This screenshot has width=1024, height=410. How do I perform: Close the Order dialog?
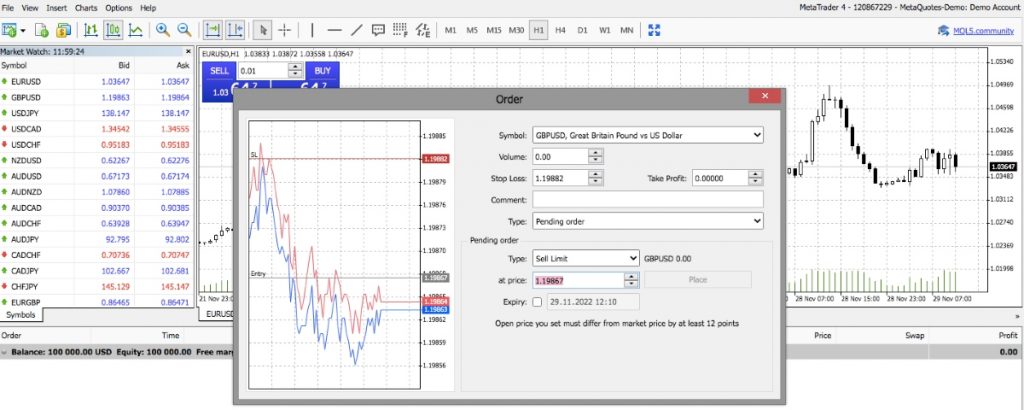point(765,96)
